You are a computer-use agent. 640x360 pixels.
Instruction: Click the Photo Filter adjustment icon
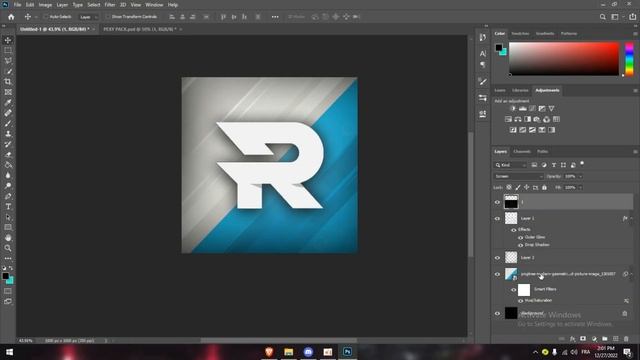click(537, 119)
